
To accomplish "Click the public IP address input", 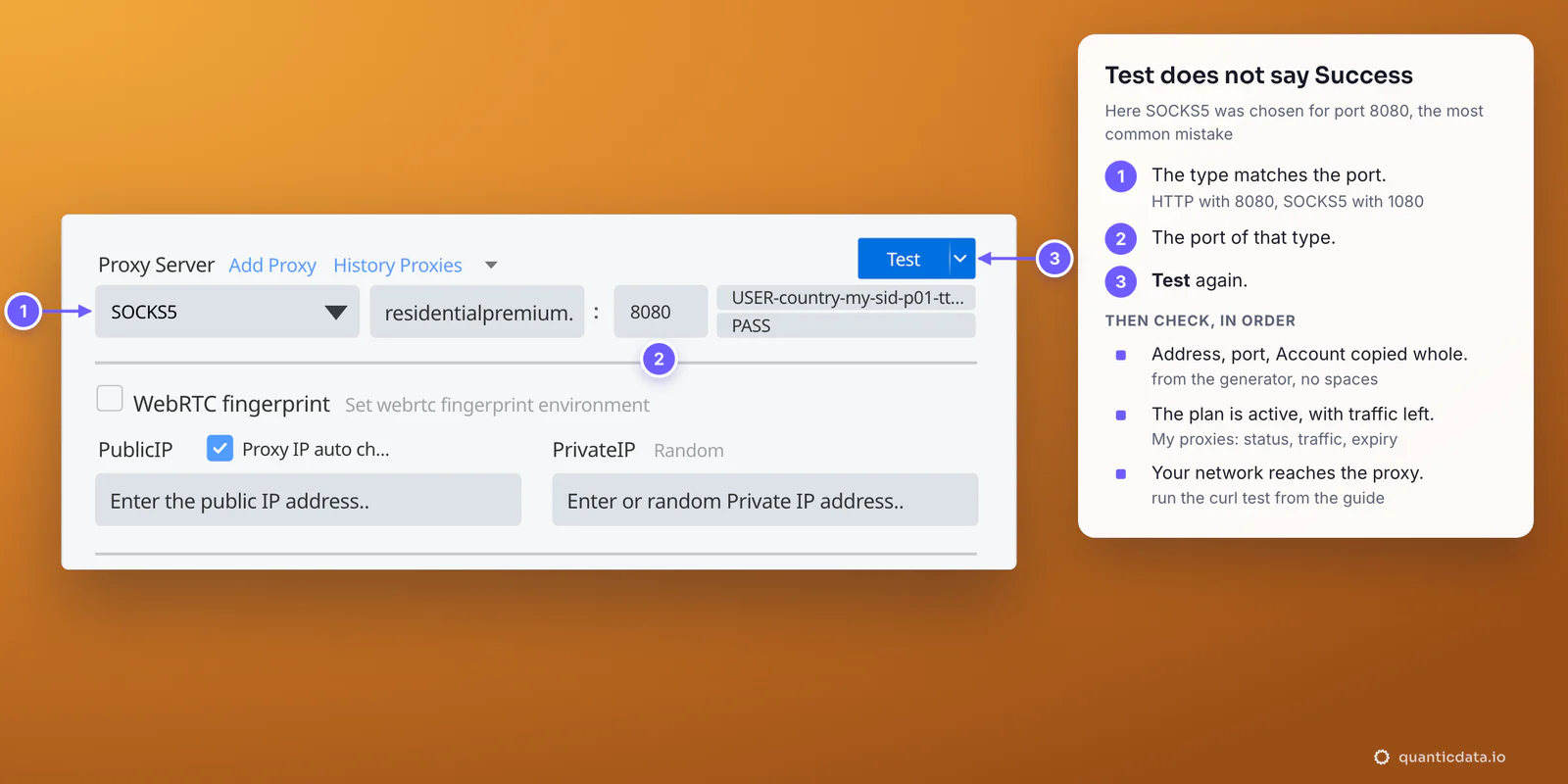I will [x=308, y=500].
